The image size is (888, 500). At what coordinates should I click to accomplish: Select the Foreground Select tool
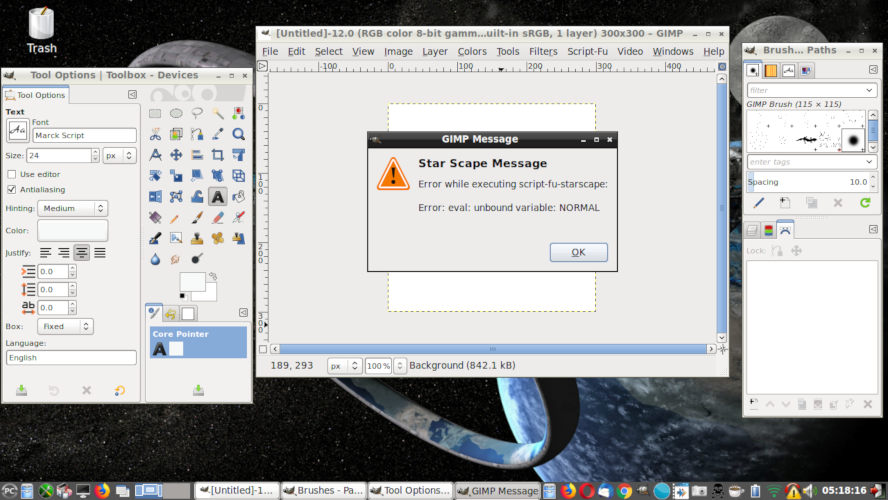pyautogui.click(x=176, y=134)
